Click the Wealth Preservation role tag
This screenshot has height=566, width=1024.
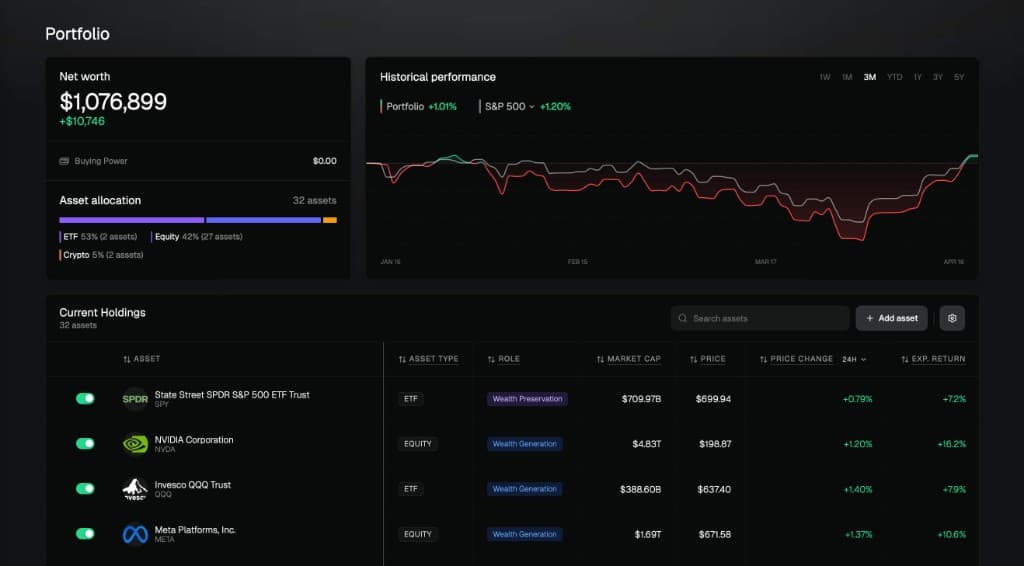(527, 399)
